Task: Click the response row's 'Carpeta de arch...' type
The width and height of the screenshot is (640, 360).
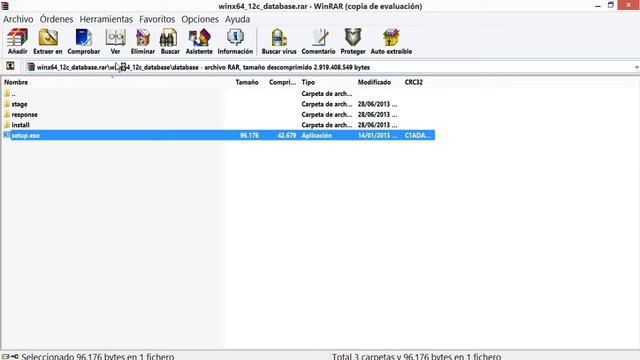Action: [x=327, y=115]
